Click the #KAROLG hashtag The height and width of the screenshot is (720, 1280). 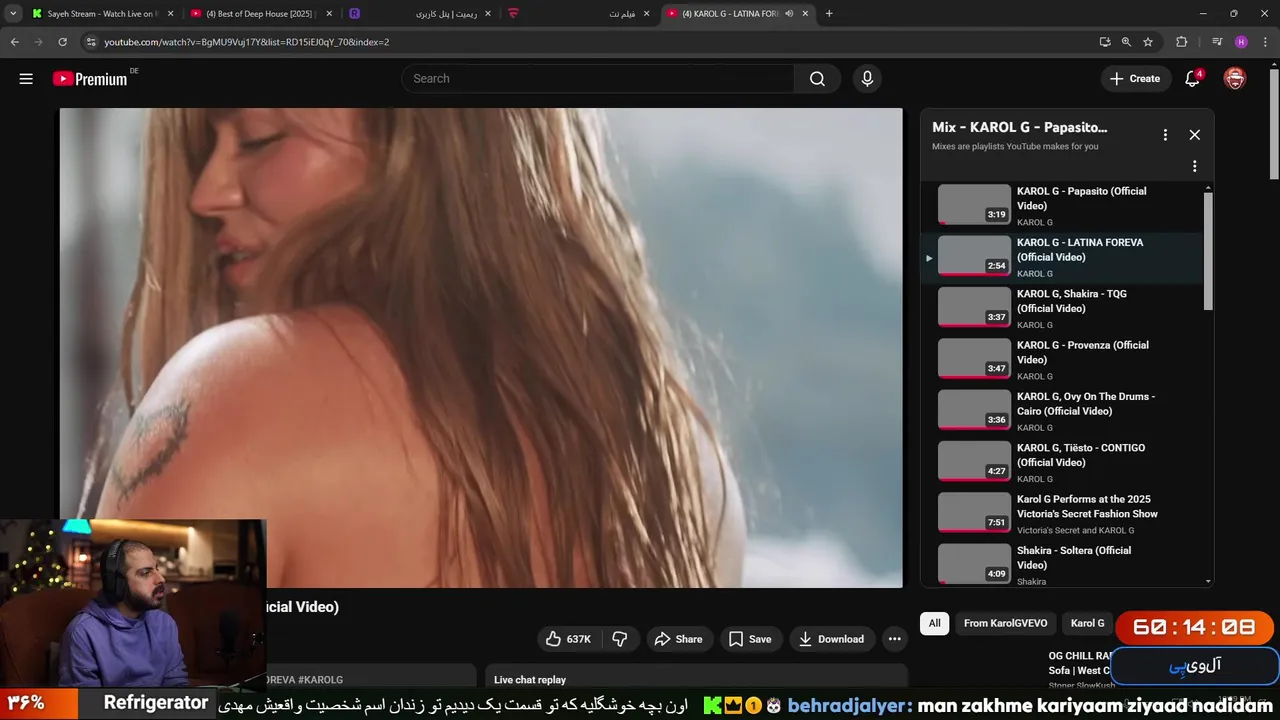click(x=320, y=680)
